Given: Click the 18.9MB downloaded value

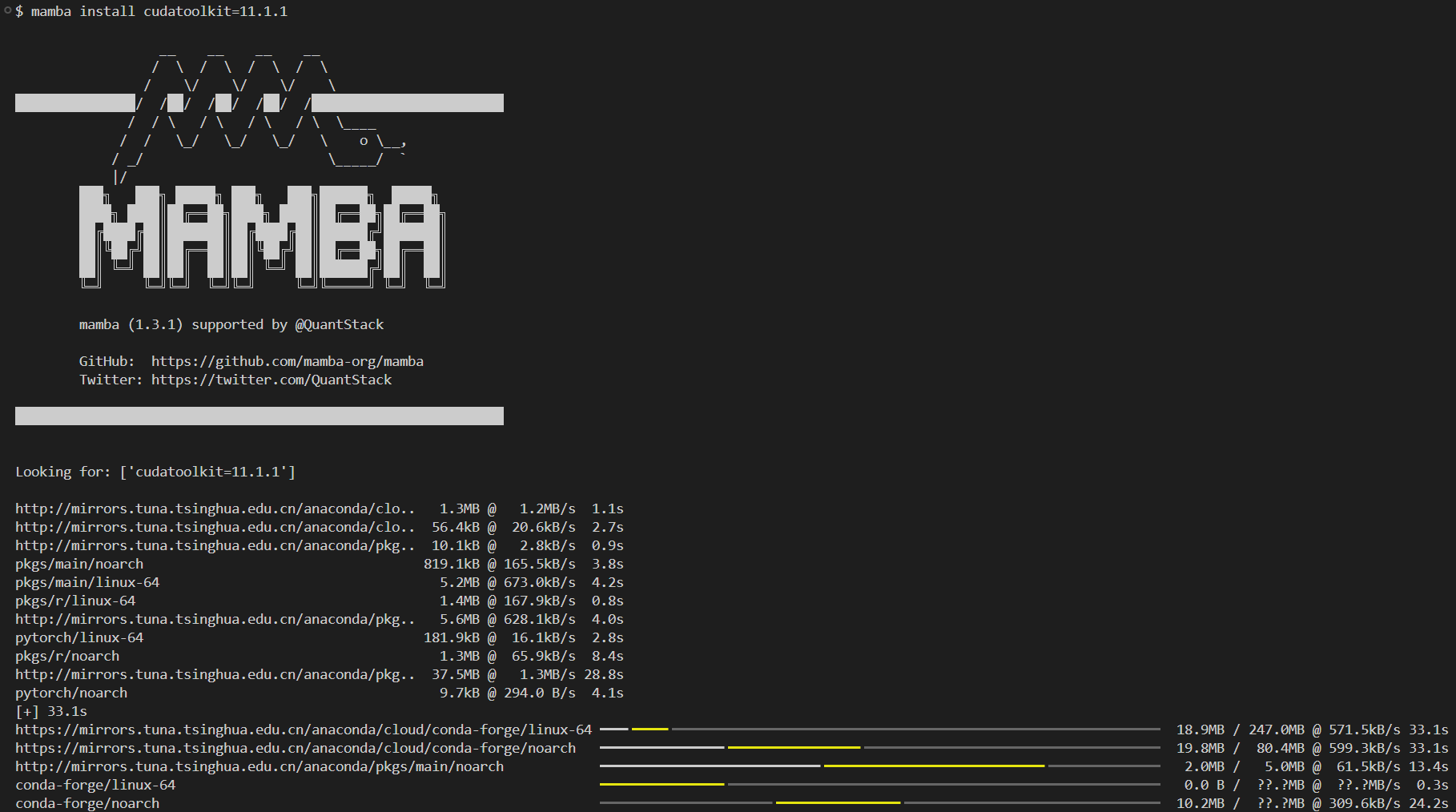Looking at the screenshot, I should (x=1201, y=730).
